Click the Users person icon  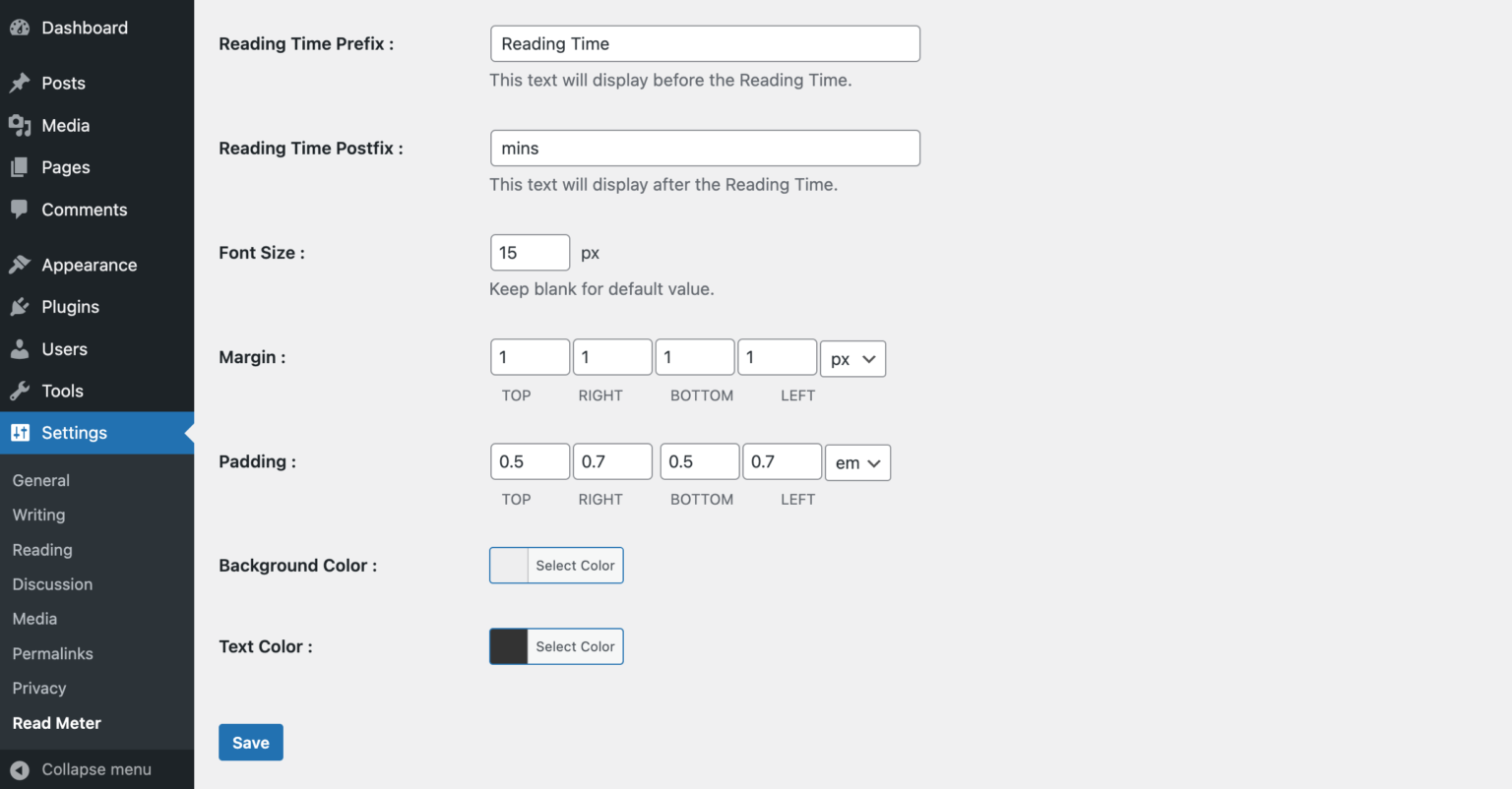(20, 348)
